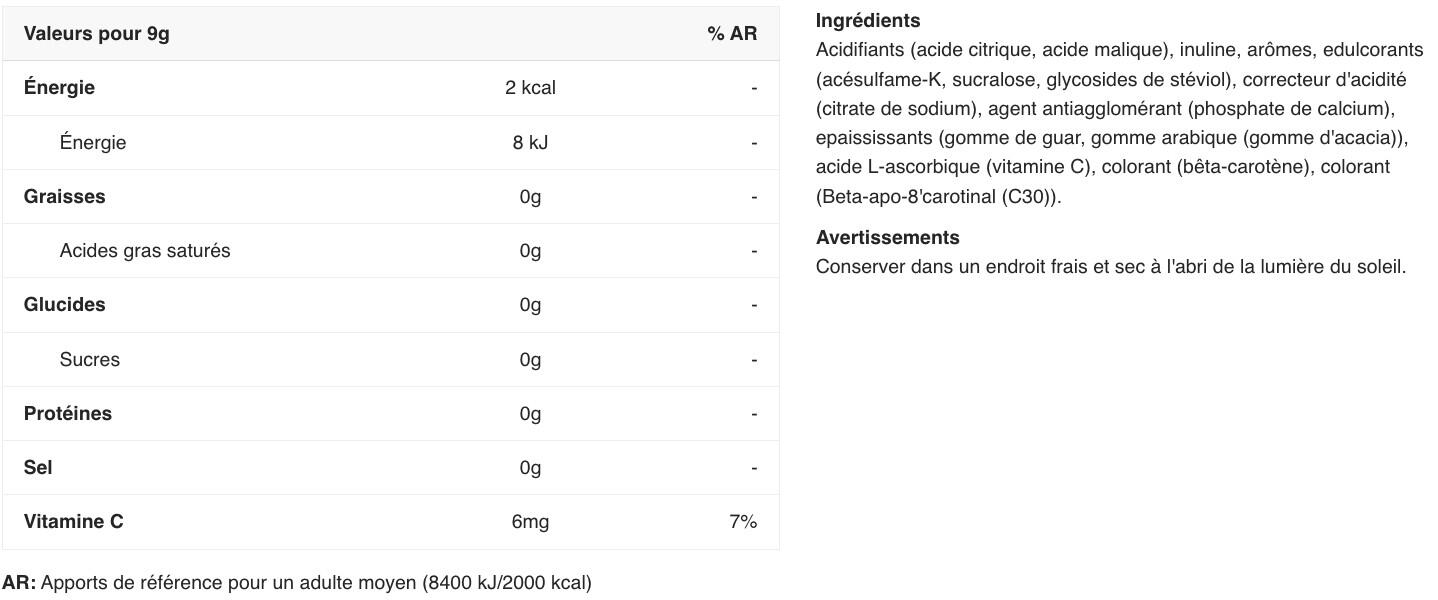
Task: Click the 'Glucides' row label
Action: coord(65,305)
